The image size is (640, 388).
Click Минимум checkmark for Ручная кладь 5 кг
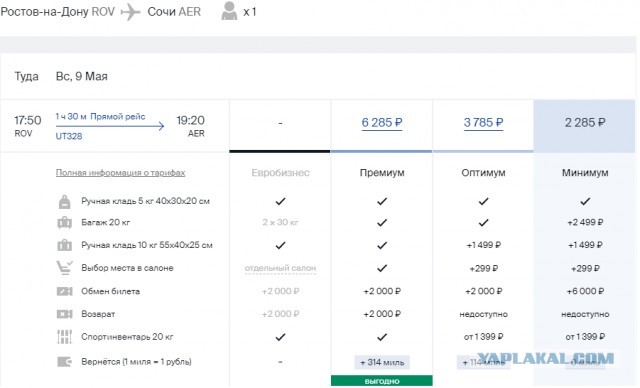585,202
